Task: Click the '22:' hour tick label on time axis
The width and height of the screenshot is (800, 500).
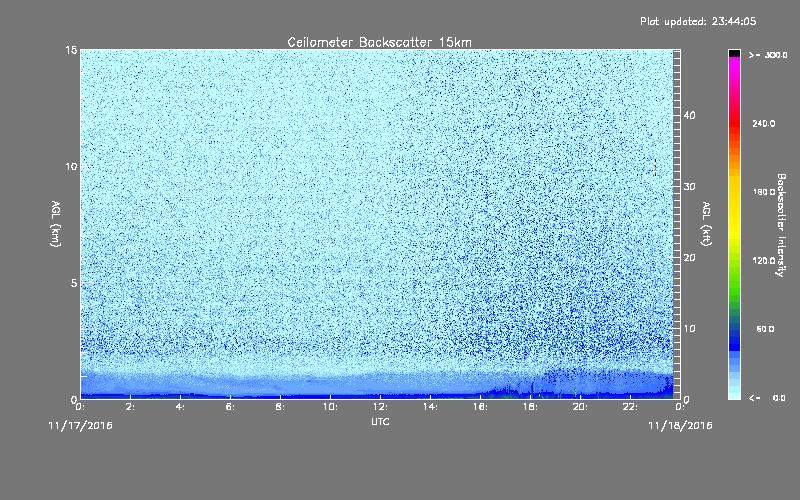Action: 630,407
